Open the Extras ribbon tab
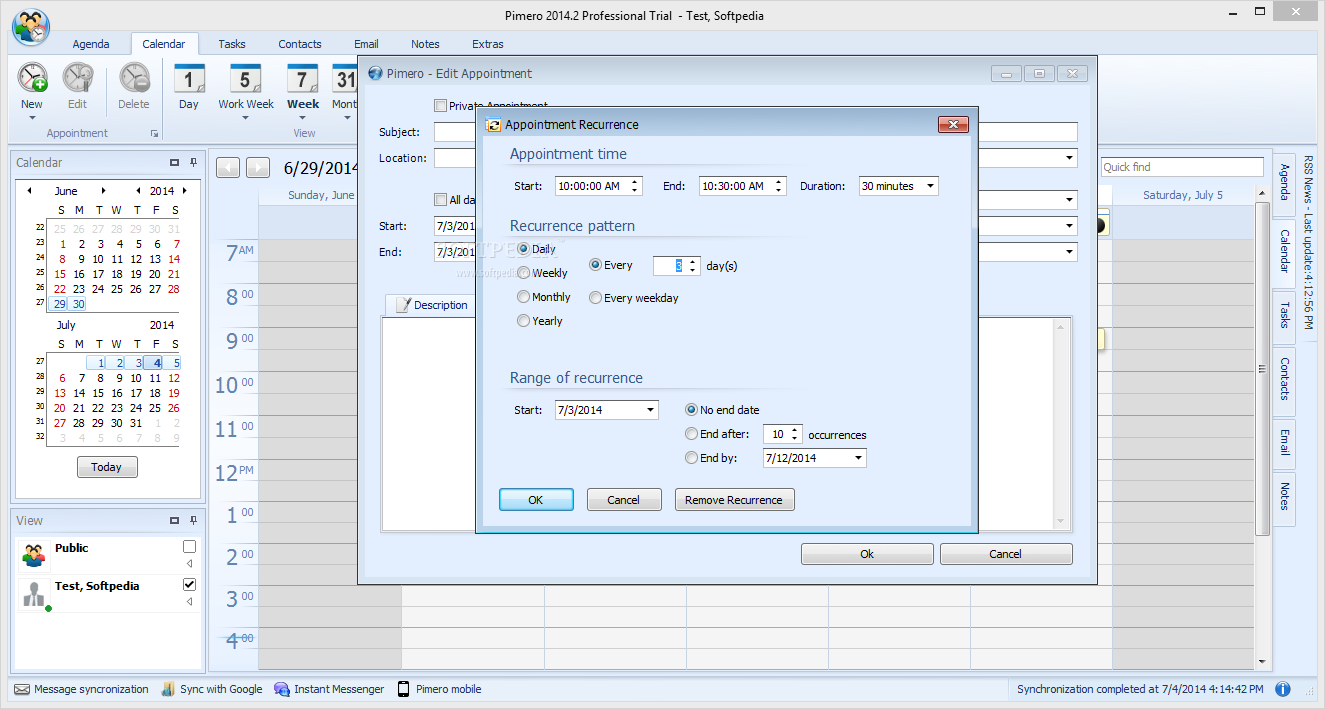This screenshot has height=709, width=1325. click(488, 44)
